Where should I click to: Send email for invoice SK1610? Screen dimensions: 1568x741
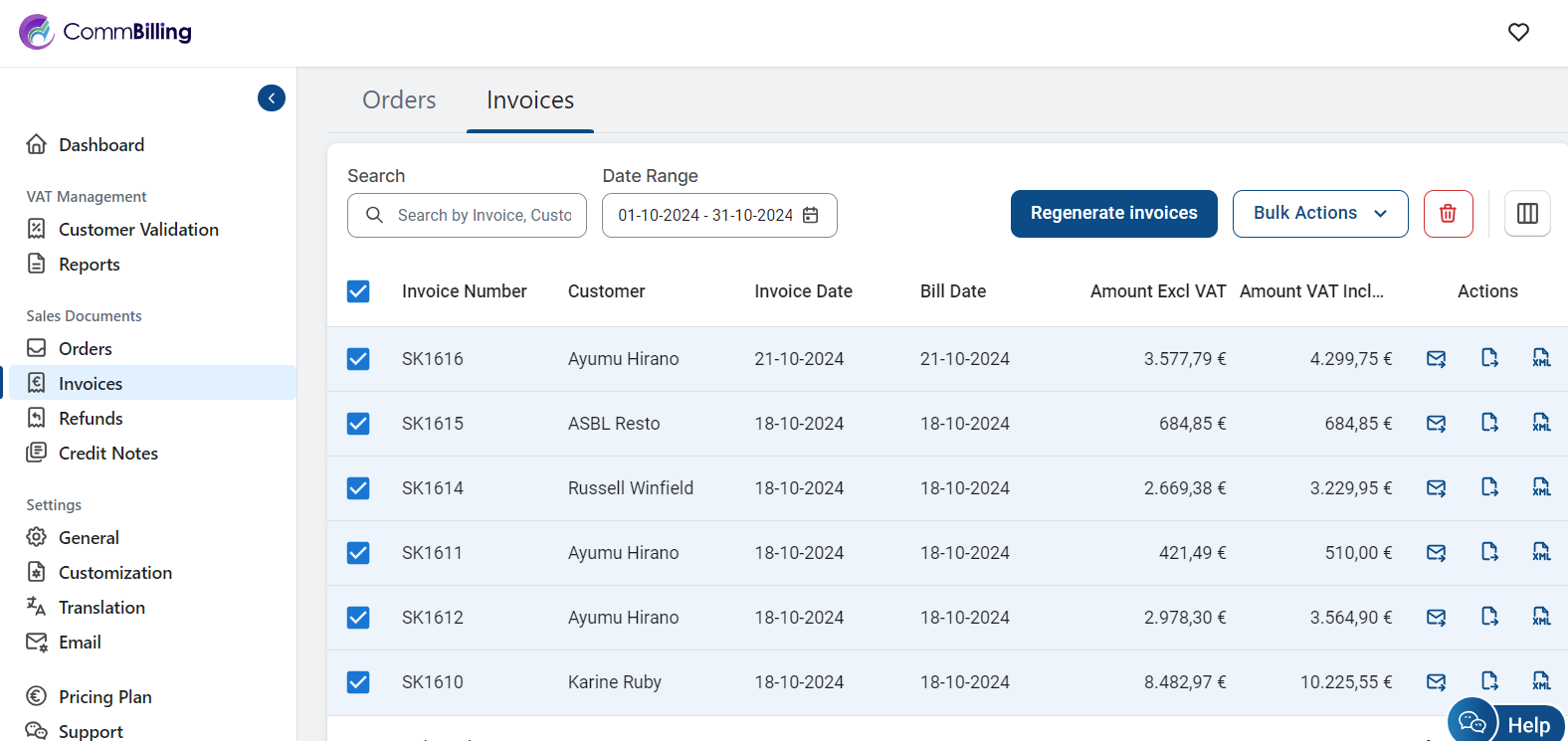[1436, 682]
